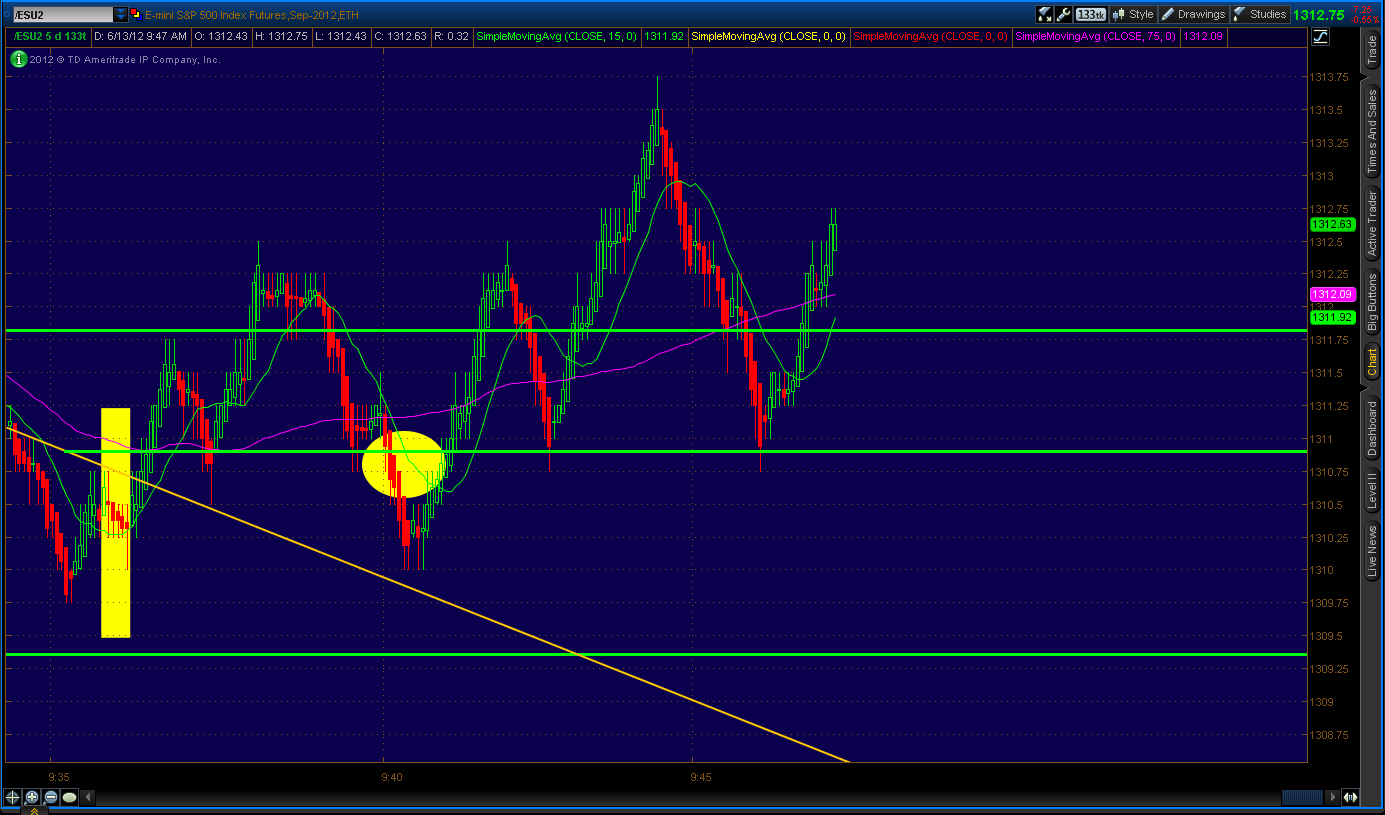Screen dimensions: 1385x815
Task: Click the 9:35 time axis label
Action: tap(58, 776)
